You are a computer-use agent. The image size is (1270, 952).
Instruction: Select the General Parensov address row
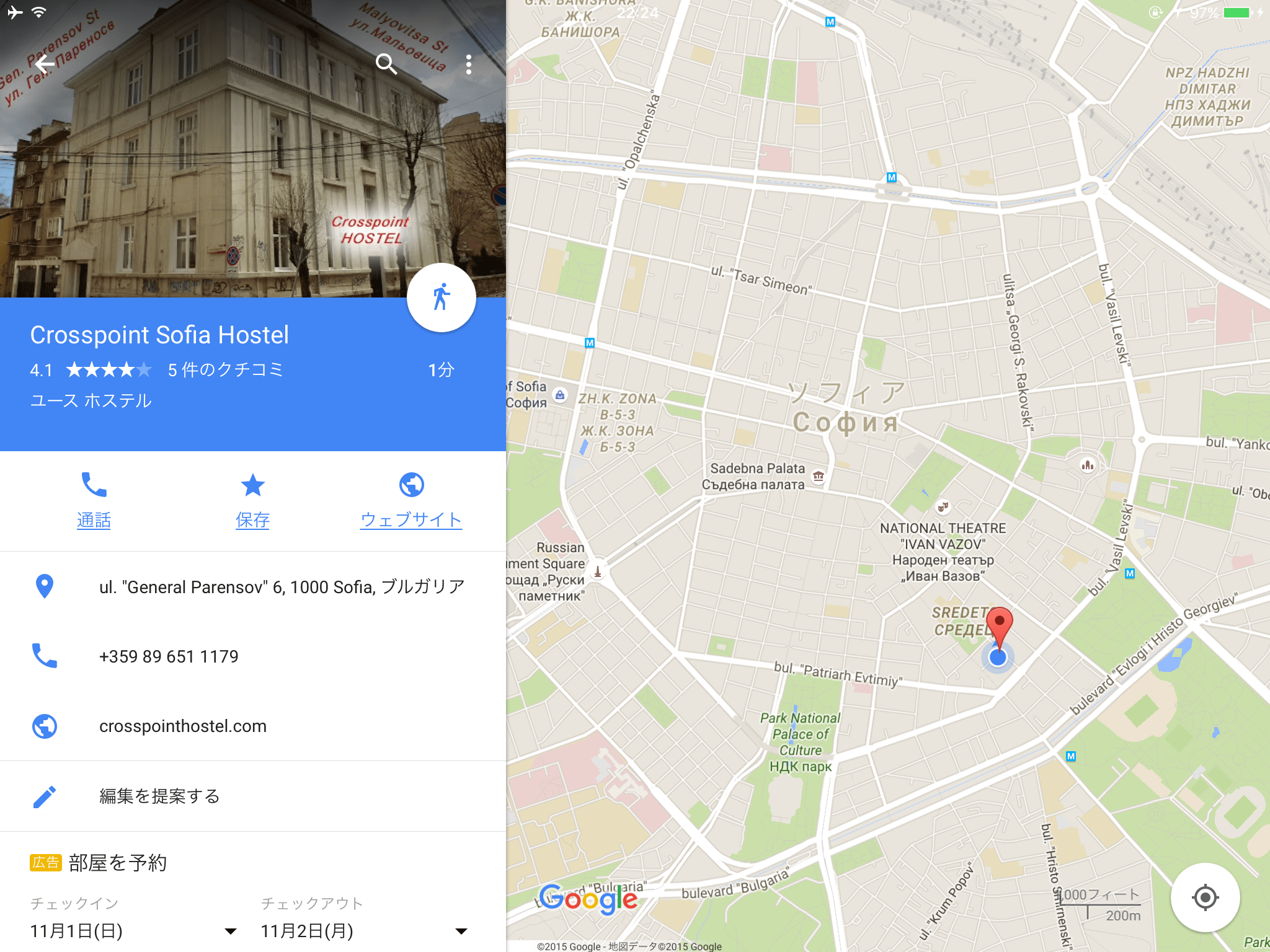(x=253, y=586)
